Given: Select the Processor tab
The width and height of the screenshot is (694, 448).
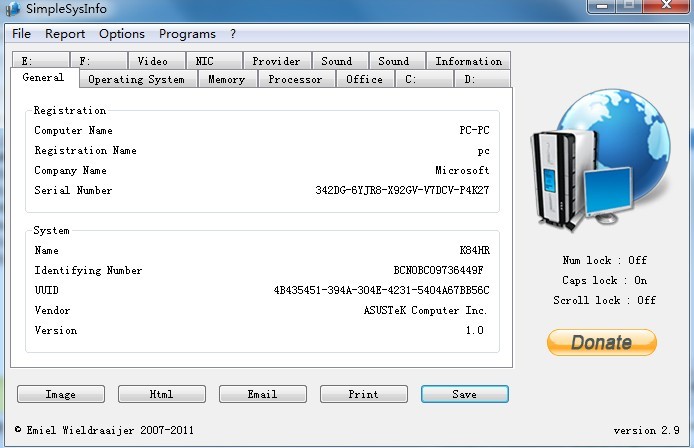Looking at the screenshot, I should [x=295, y=80].
